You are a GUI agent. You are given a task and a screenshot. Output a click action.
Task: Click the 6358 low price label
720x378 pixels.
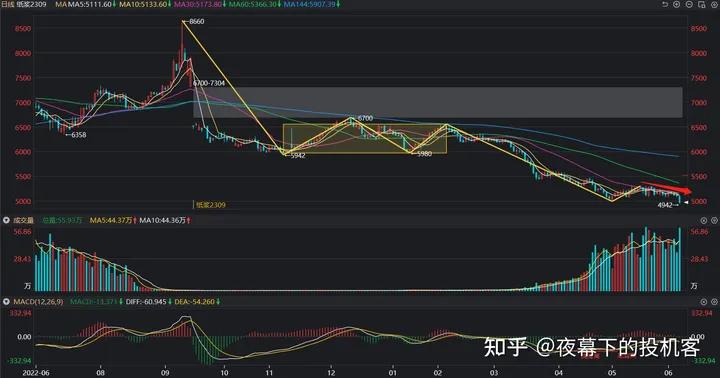(x=79, y=135)
